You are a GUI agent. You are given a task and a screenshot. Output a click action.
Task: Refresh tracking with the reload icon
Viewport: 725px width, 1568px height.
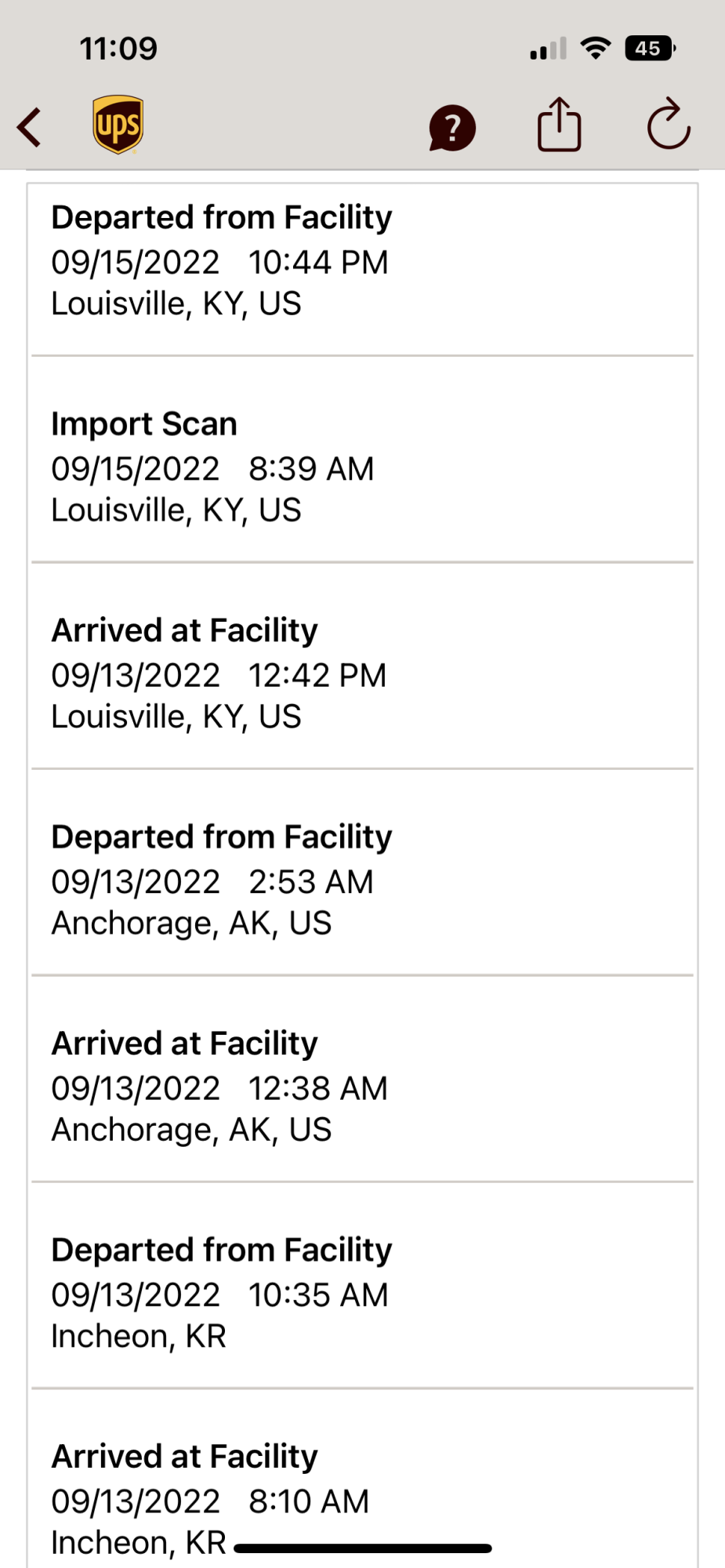coord(668,125)
